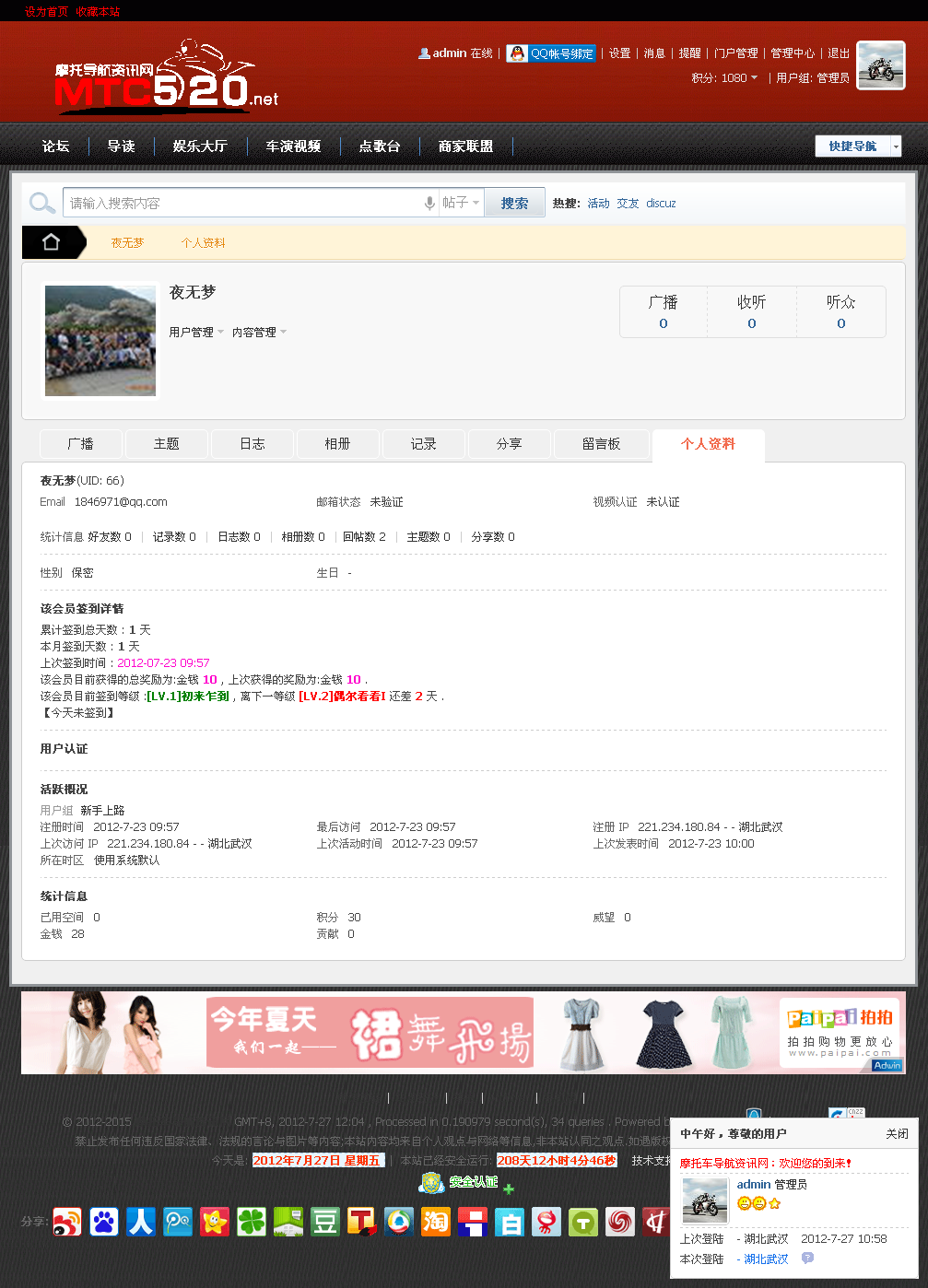Click the home icon in breadcrumb bar
Screen dimensions: 928x1288
click(x=52, y=242)
